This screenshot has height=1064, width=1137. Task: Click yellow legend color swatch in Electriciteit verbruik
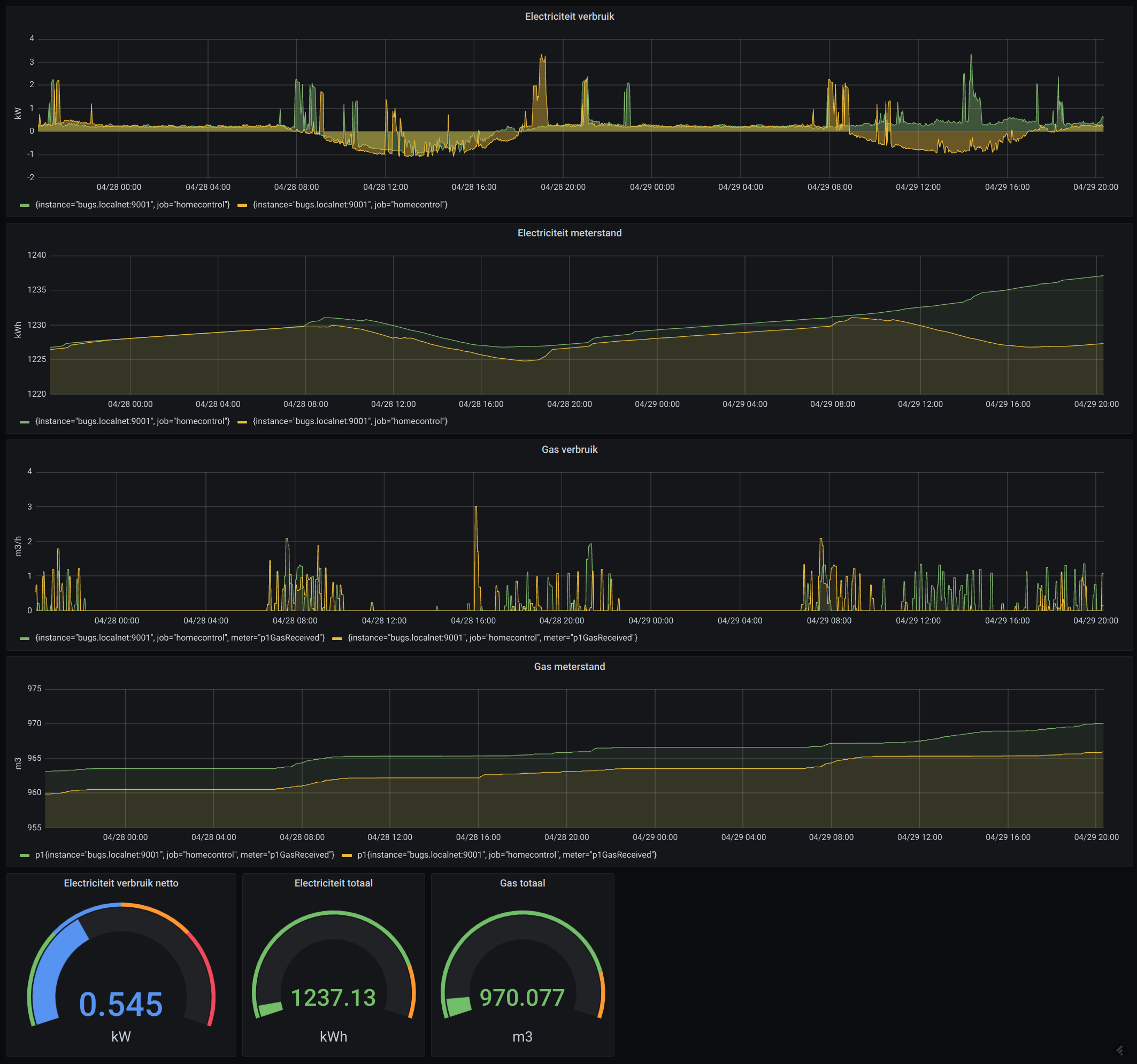click(x=242, y=205)
